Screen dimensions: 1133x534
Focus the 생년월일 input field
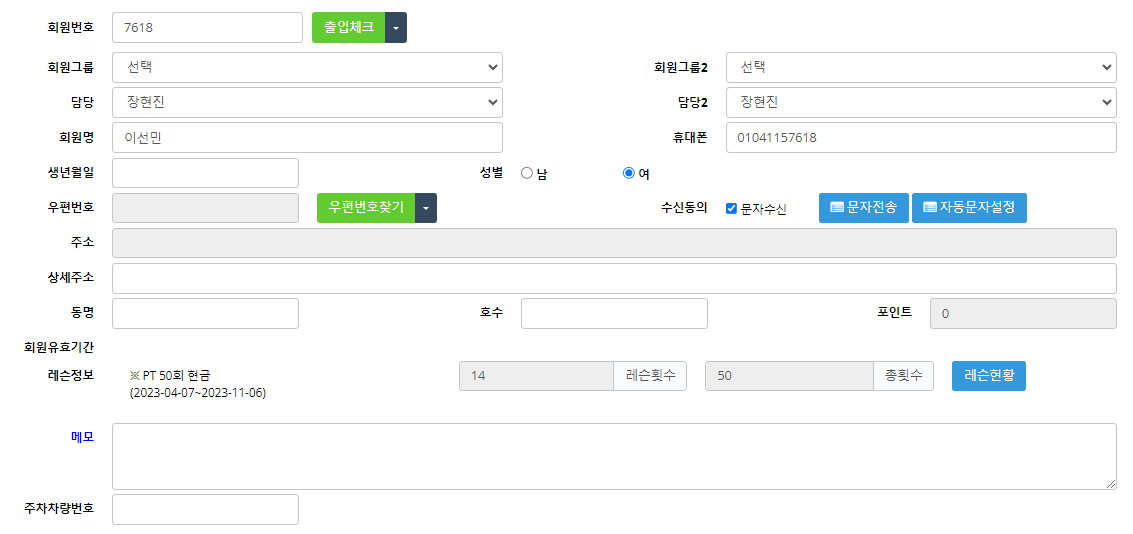click(205, 173)
